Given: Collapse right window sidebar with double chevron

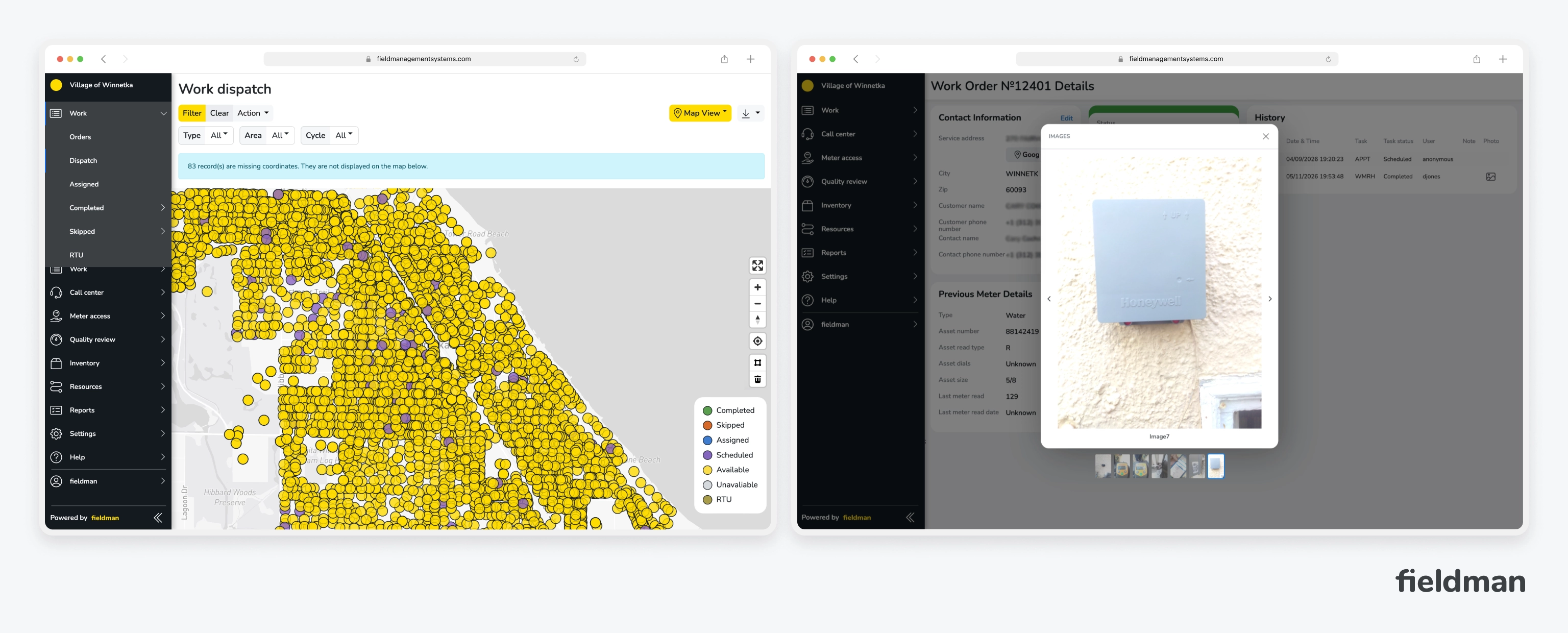Looking at the screenshot, I should click(x=910, y=517).
